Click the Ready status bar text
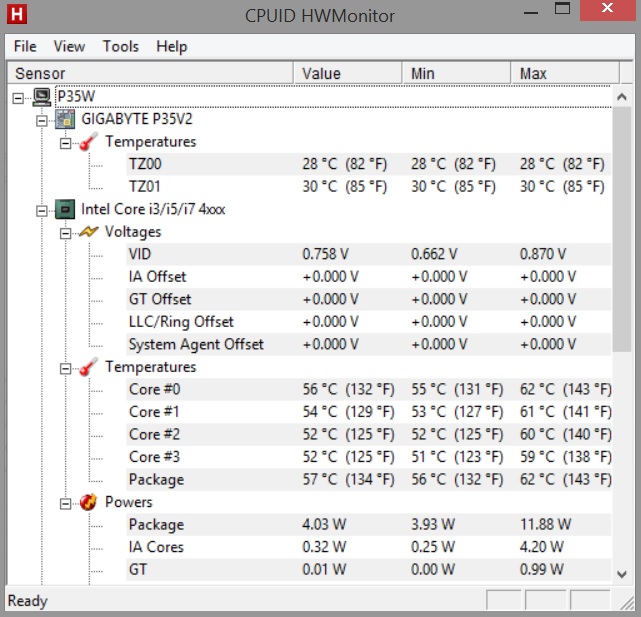Screen dimensions: 641x617 (27, 601)
